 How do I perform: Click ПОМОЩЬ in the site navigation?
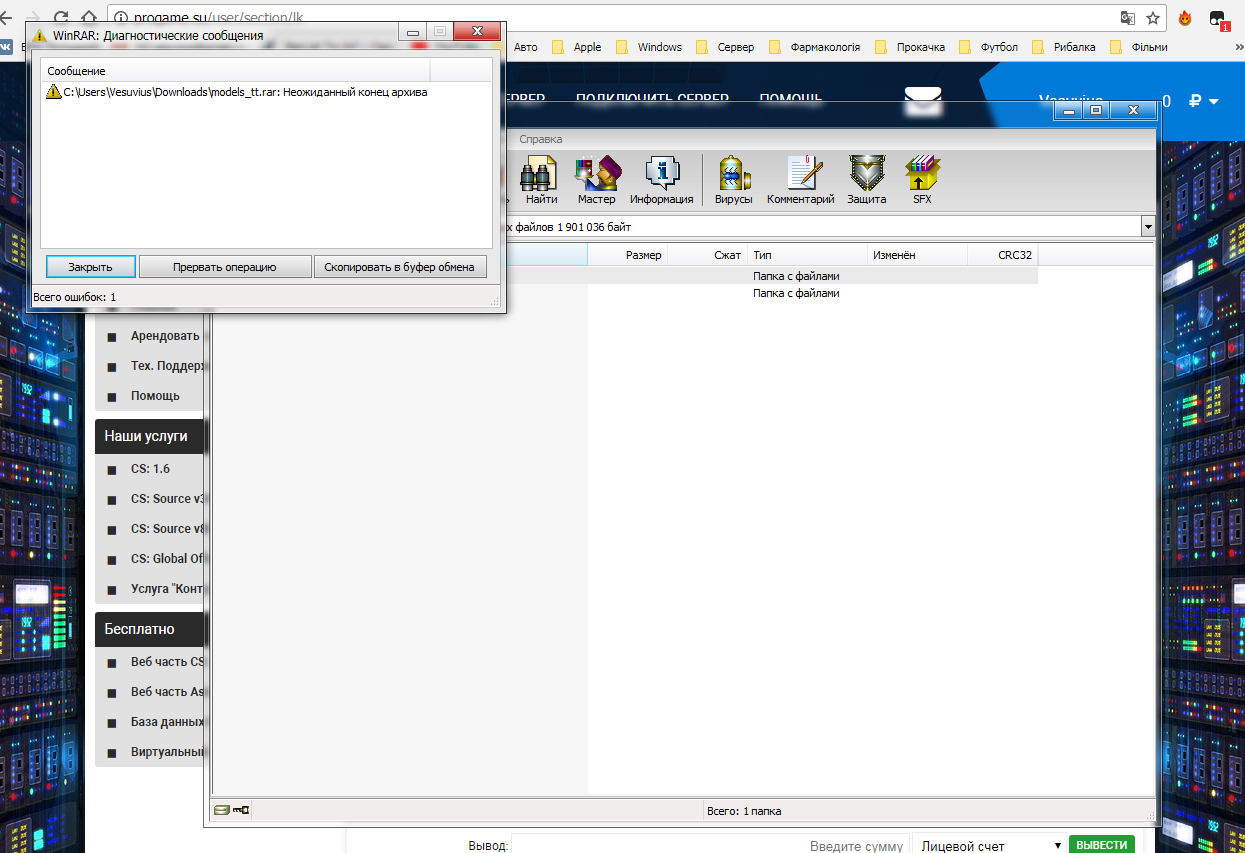click(x=790, y=98)
